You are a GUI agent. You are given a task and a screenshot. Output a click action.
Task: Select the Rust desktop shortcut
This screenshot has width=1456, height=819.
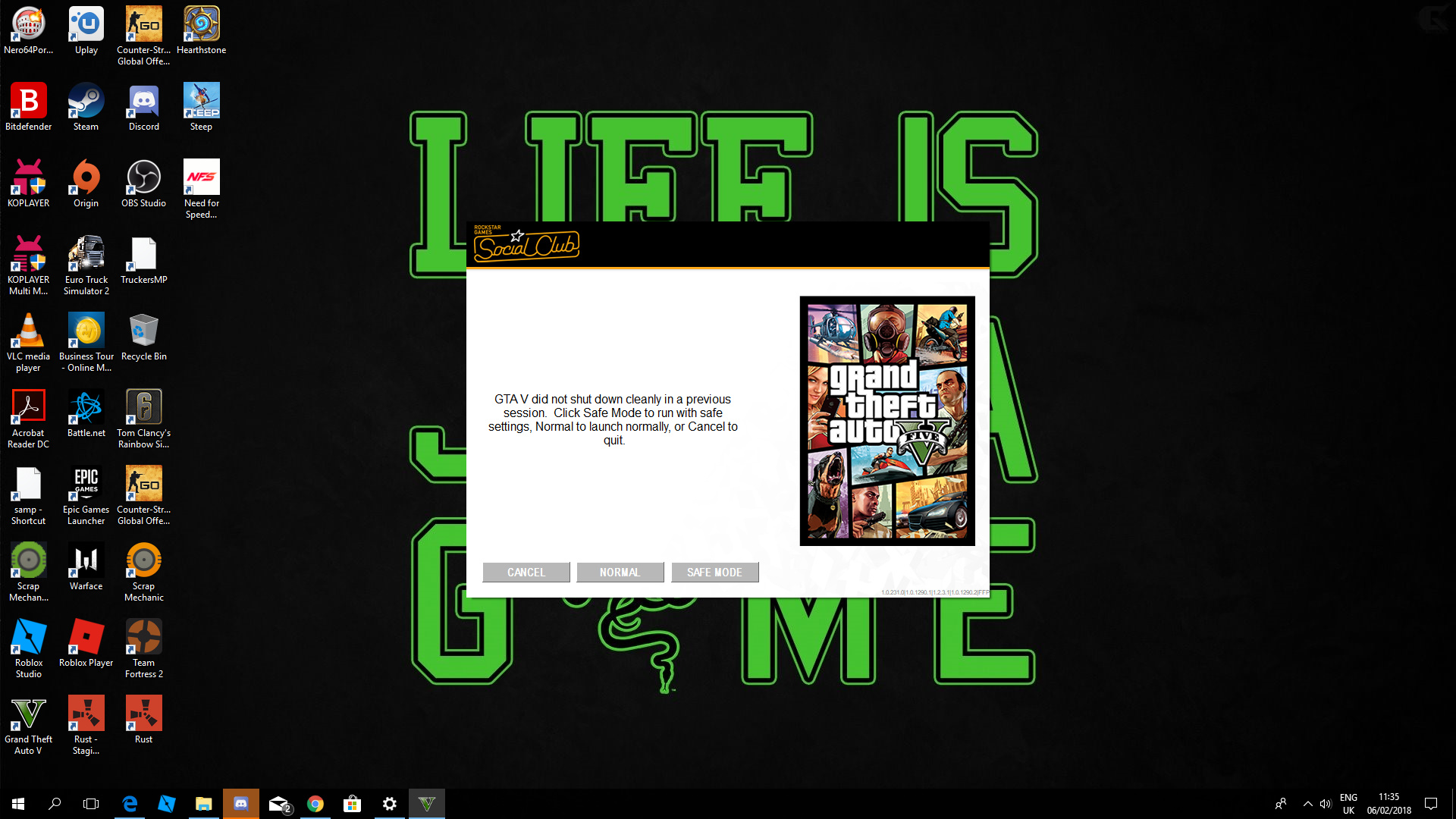point(144,720)
